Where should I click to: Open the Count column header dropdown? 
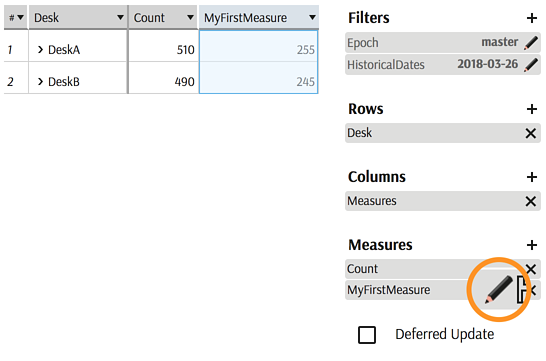(190, 17)
